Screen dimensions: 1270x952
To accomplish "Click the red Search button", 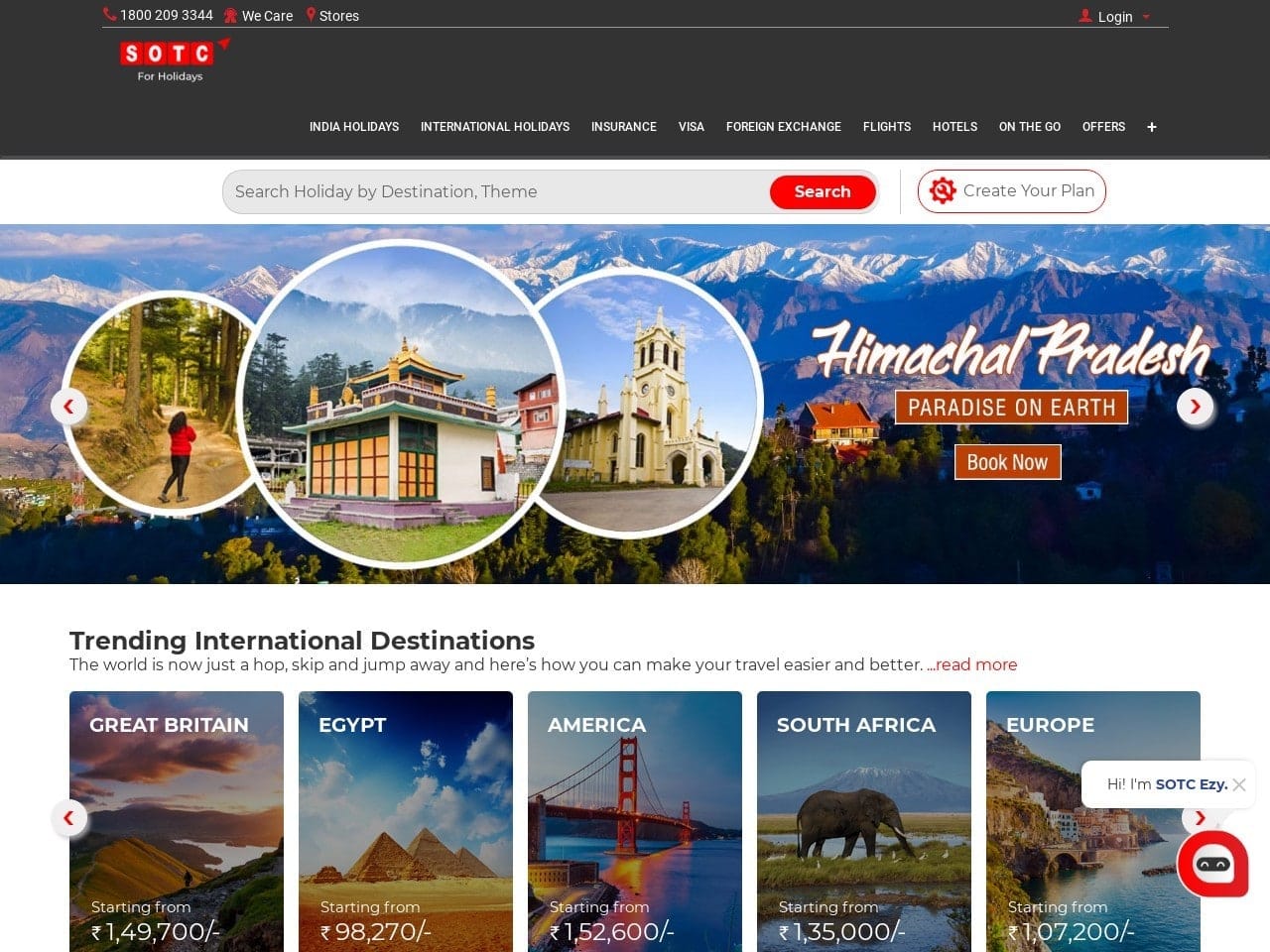I will tap(823, 191).
